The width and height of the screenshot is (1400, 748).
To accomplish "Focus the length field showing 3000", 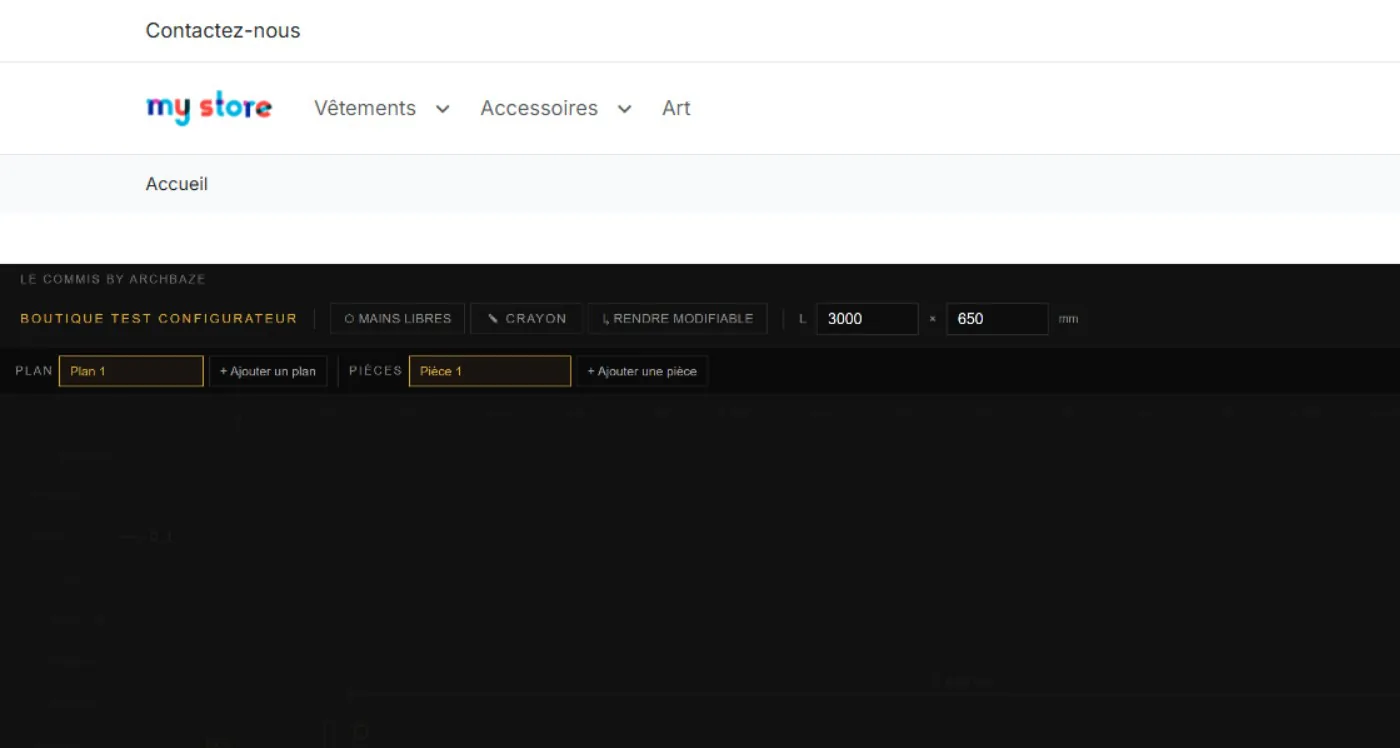I will tap(867, 319).
